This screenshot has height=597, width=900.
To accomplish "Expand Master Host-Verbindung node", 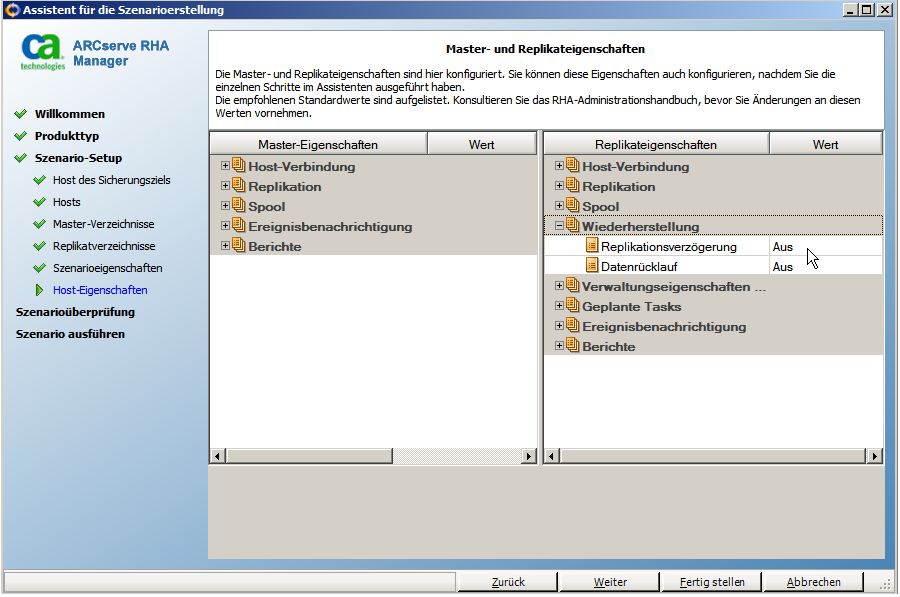I will 226,166.
